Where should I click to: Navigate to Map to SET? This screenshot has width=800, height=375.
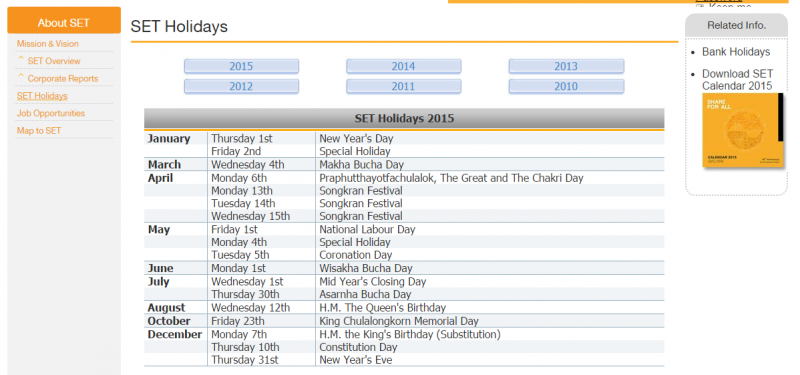39,131
